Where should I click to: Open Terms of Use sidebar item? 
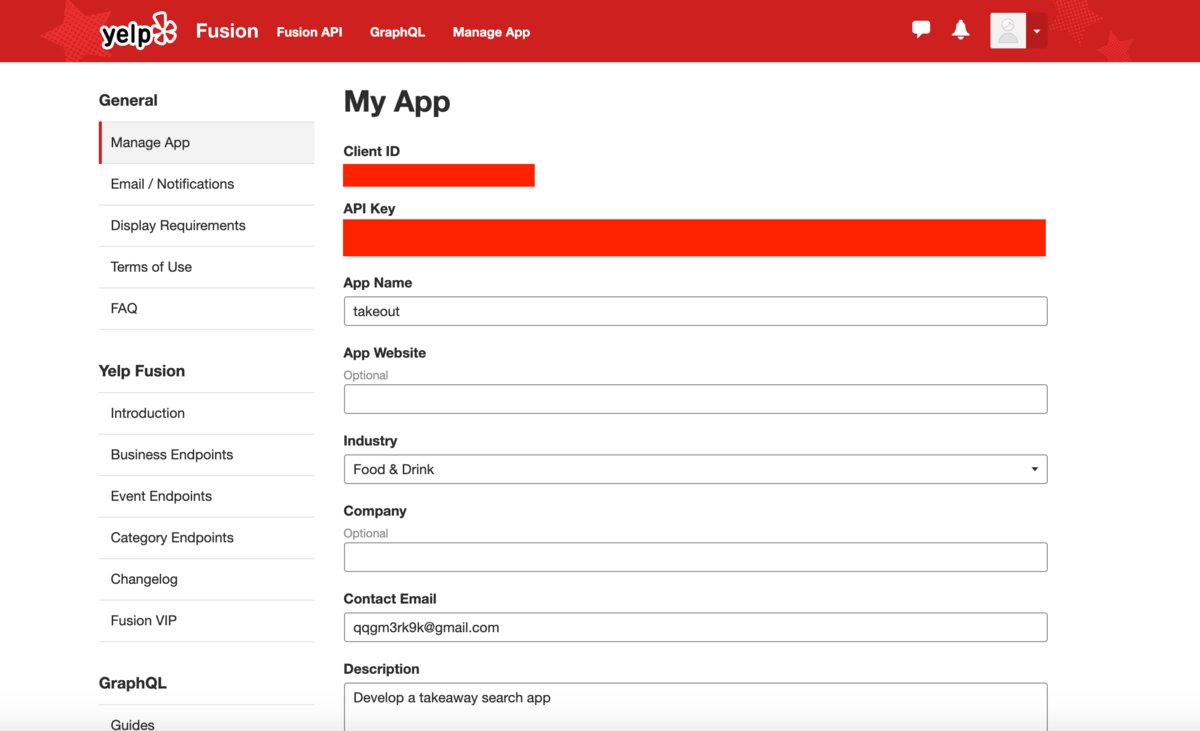click(206, 267)
